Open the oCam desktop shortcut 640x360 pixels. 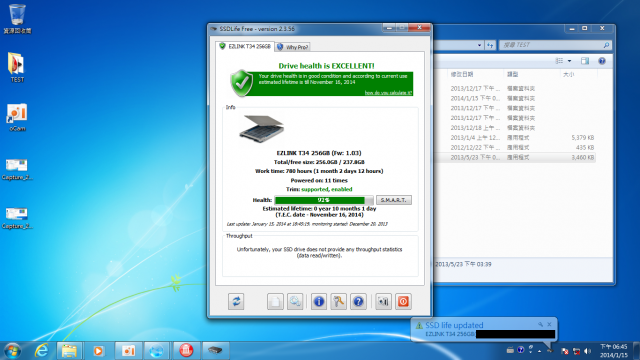[x=17, y=117]
